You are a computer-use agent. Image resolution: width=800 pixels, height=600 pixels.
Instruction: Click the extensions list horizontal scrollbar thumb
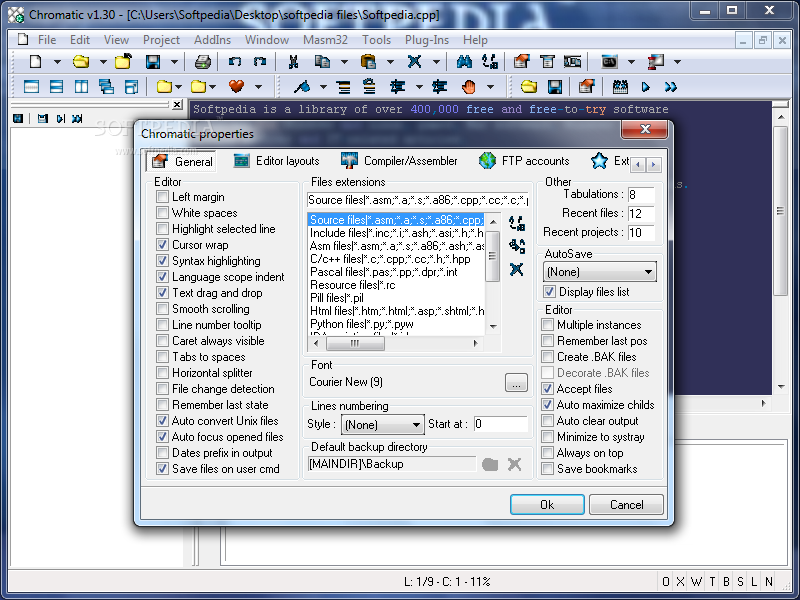(355, 343)
